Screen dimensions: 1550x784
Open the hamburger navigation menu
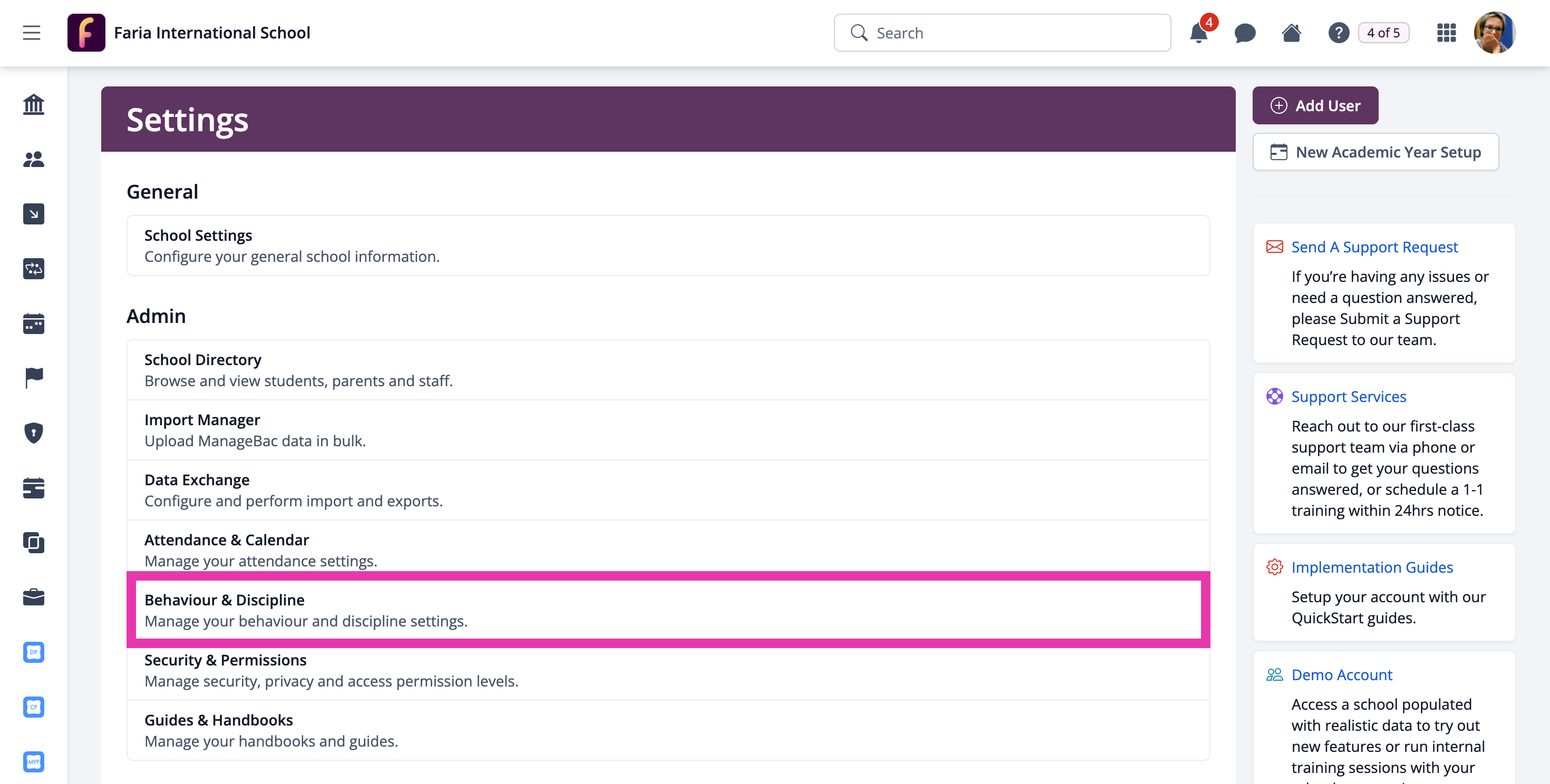coord(32,33)
